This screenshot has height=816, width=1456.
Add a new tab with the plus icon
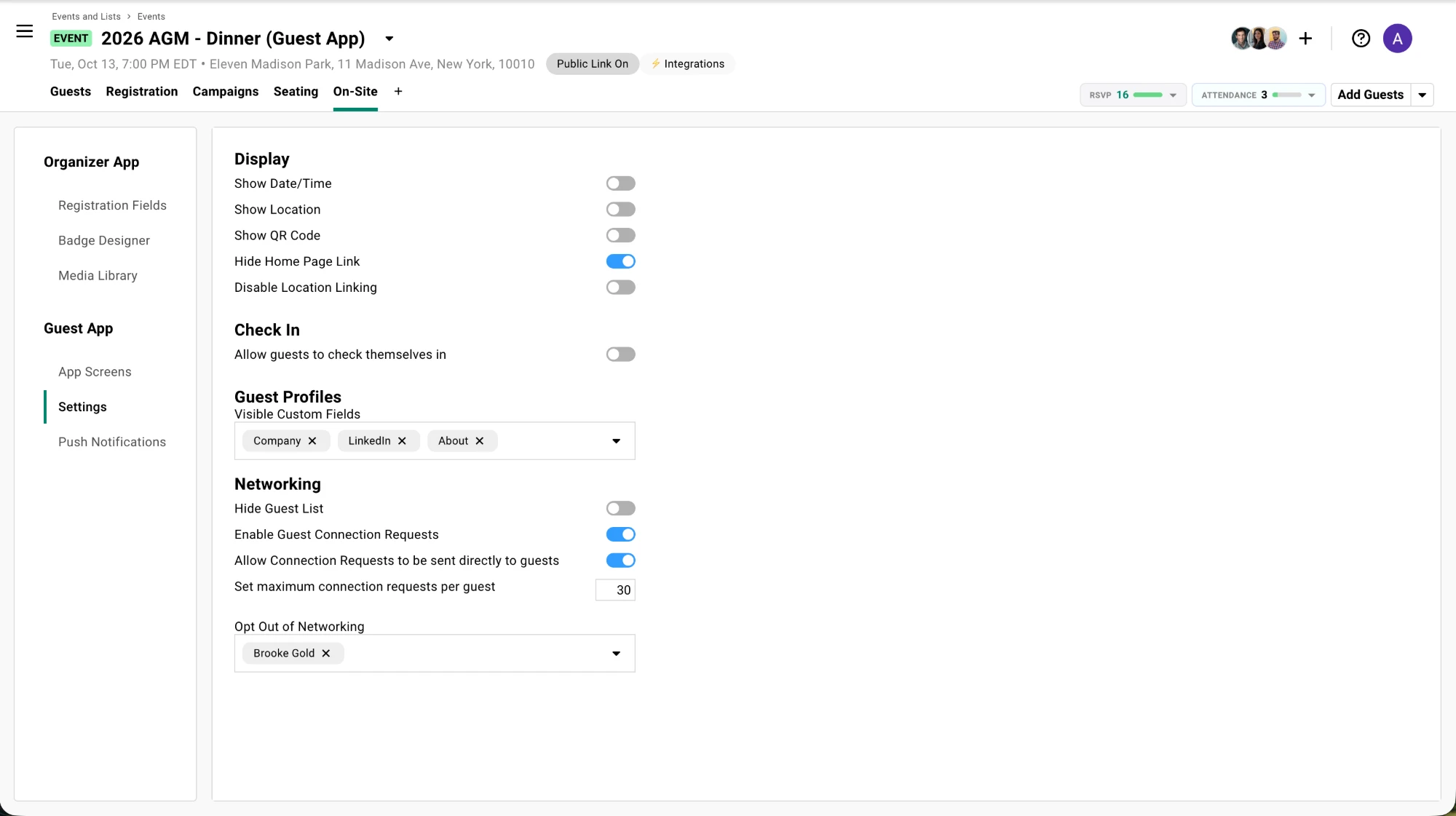pos(398,92)
